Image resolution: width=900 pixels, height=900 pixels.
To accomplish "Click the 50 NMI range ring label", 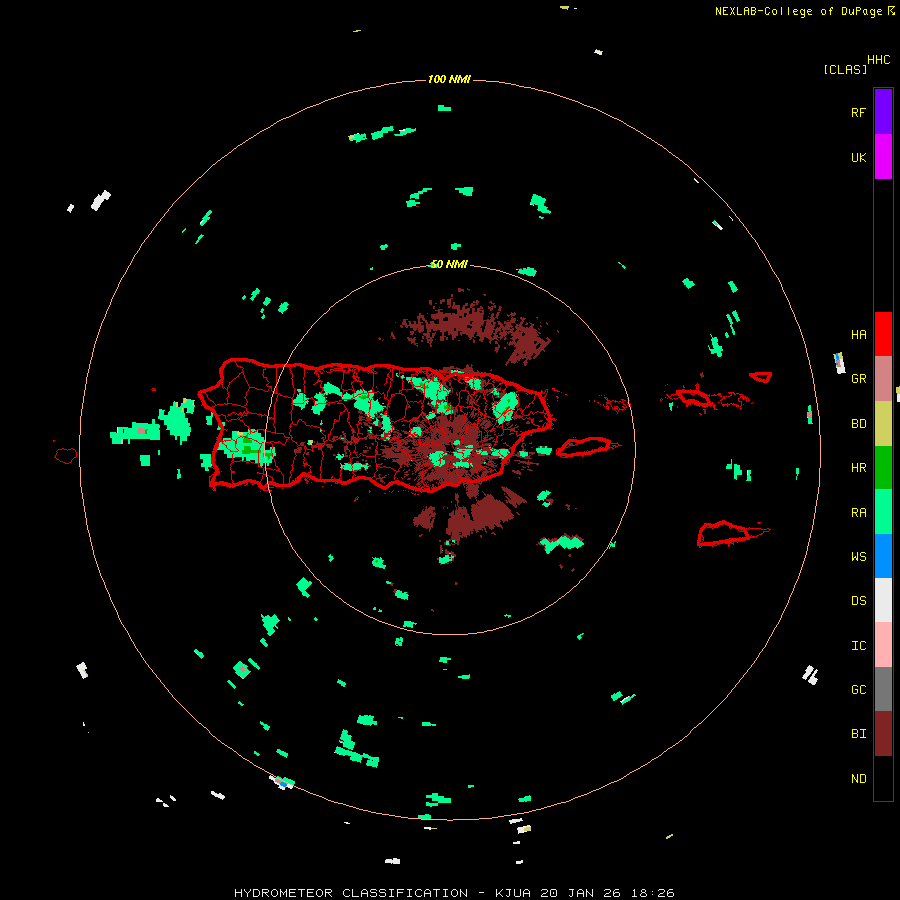I will click(449, 264).
